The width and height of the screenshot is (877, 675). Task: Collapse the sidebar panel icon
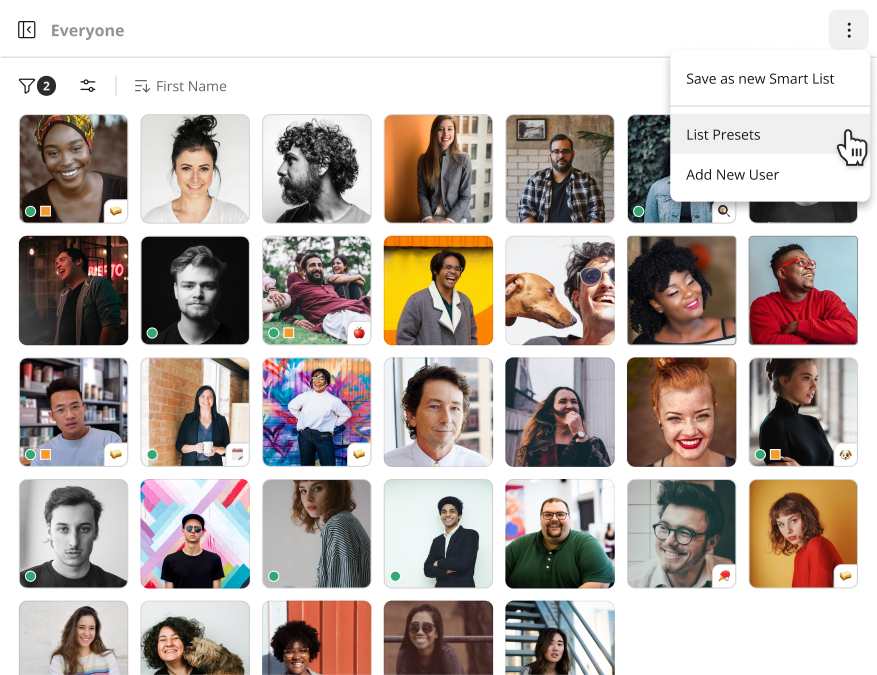click(26, 30)
